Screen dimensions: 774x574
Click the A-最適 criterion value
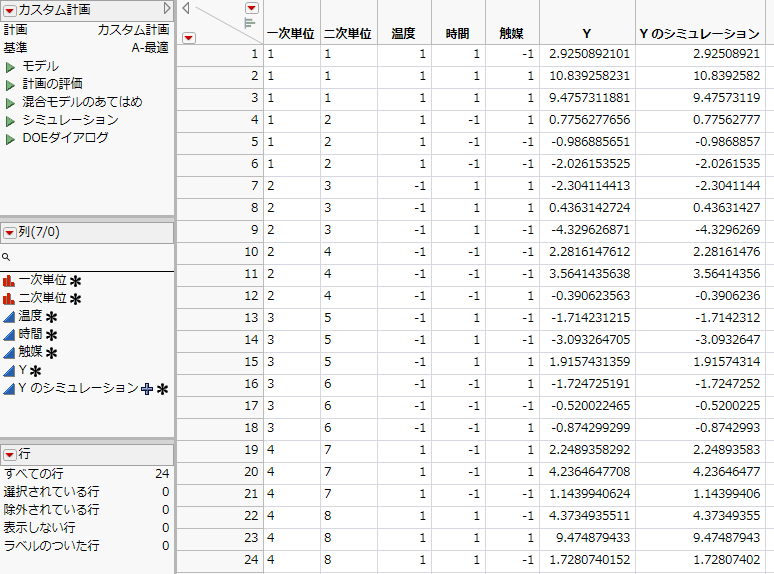[150, 48]
